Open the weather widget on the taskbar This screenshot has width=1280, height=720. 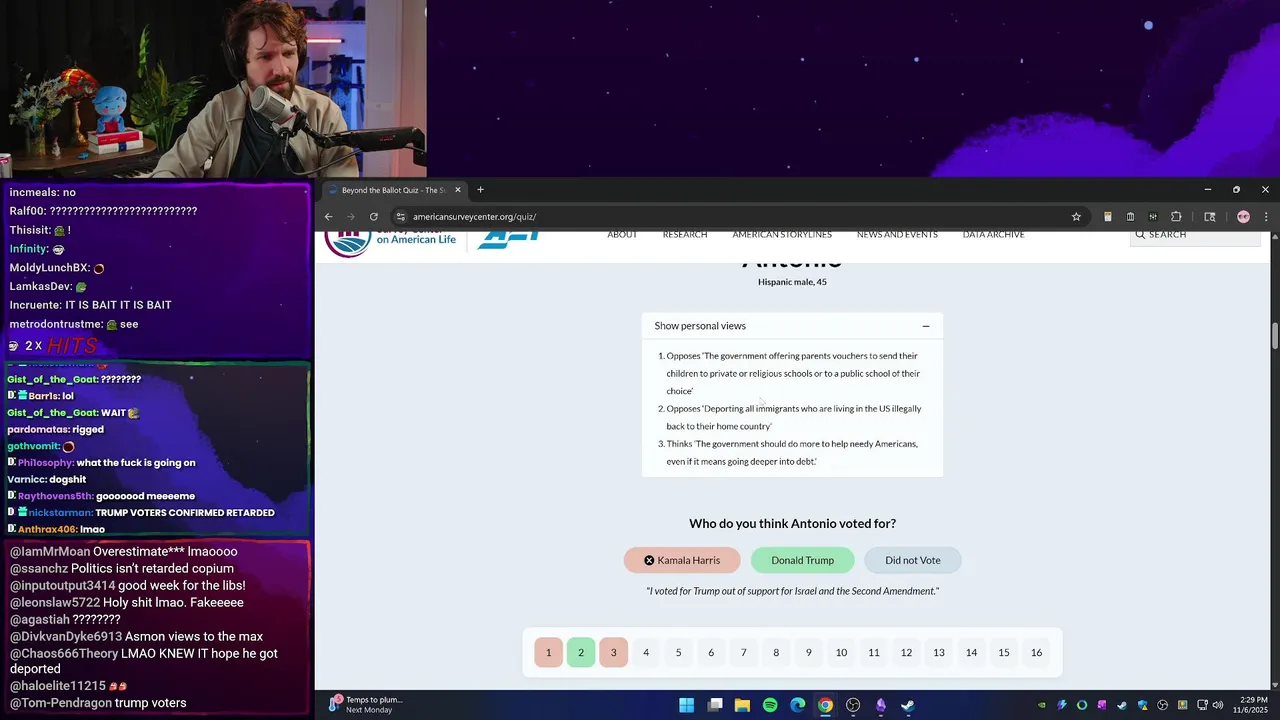pos(365,705)
